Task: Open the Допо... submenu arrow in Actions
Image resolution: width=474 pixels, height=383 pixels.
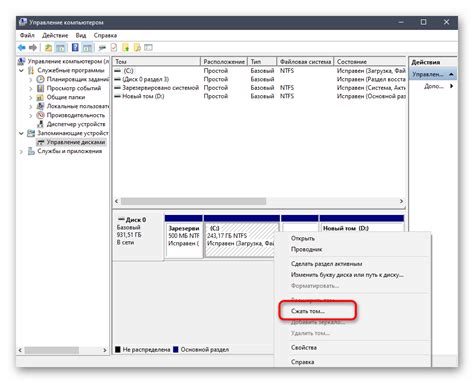Action: click(451, 86)
